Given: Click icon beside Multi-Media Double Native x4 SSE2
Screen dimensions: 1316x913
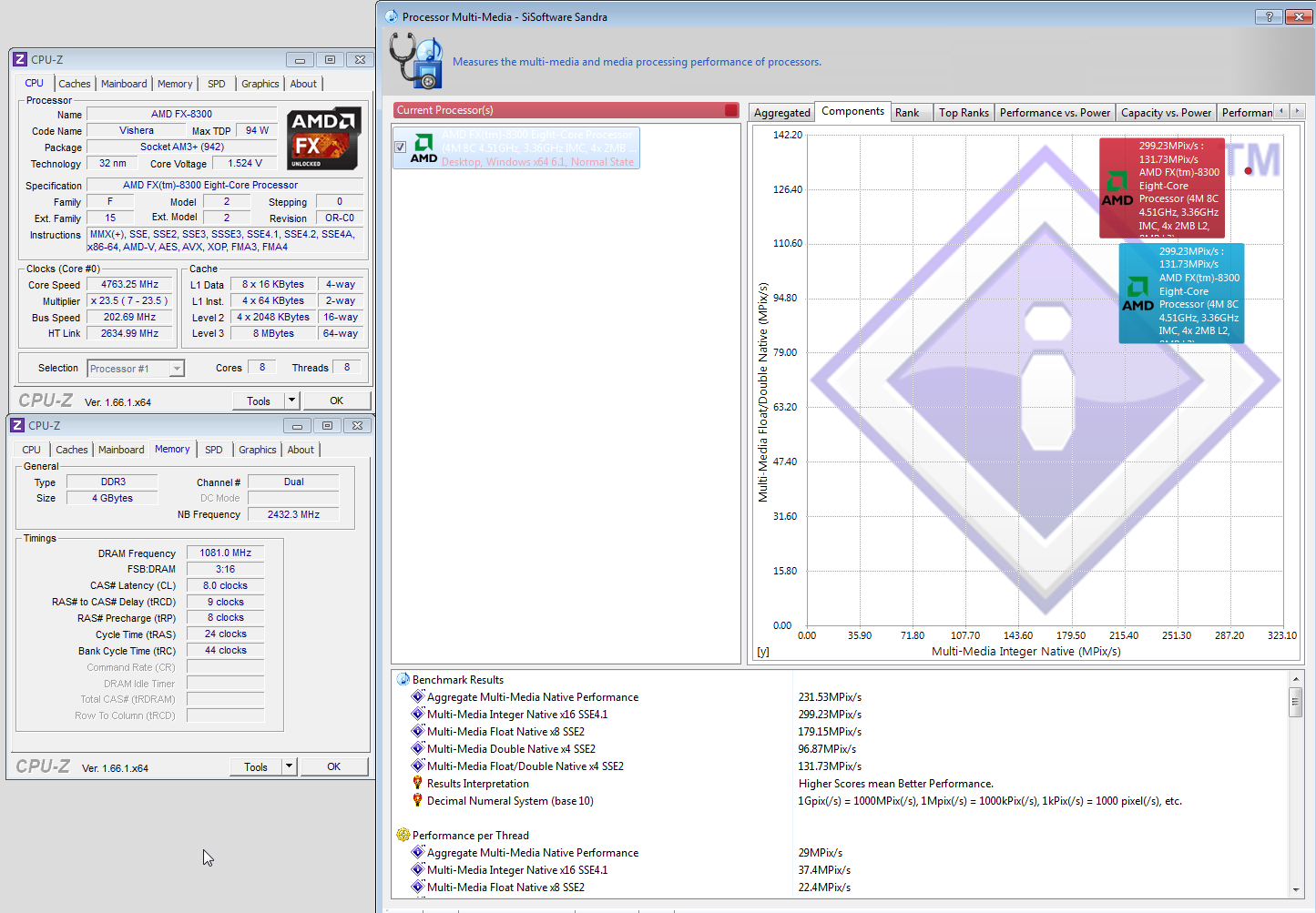Looking at the screenshot, I should click(x=418, y=748).
